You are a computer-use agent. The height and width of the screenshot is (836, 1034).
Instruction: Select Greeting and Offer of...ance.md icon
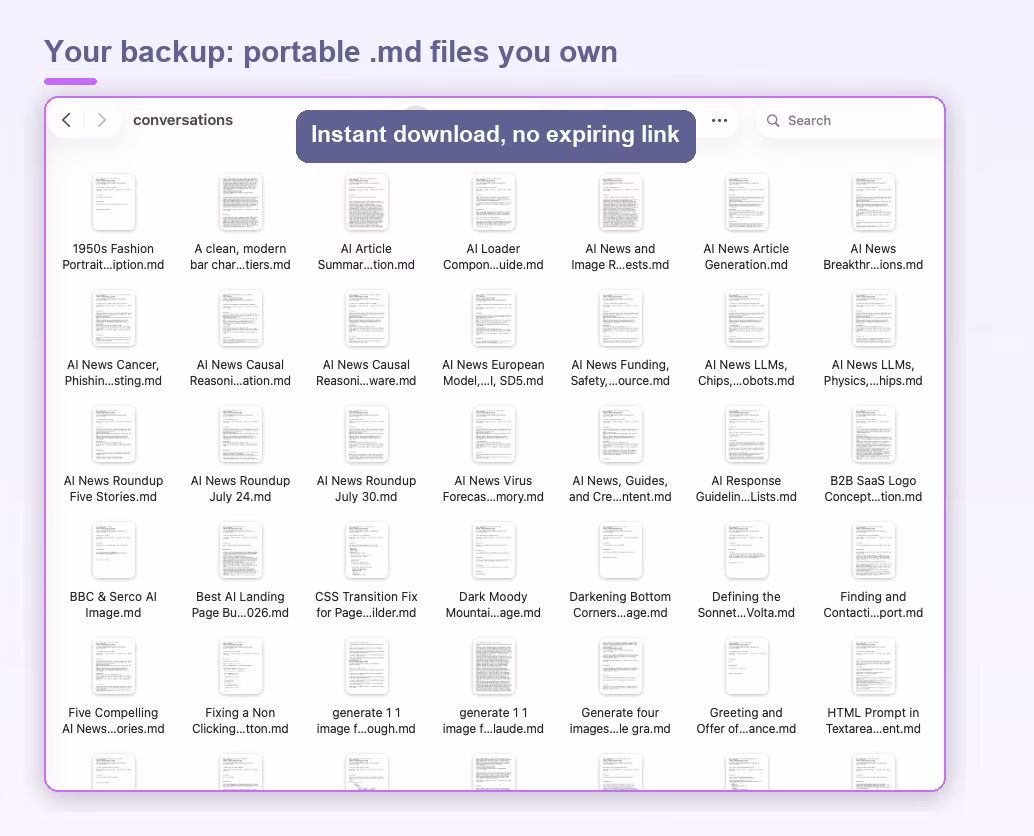click(x=746, y=667)
